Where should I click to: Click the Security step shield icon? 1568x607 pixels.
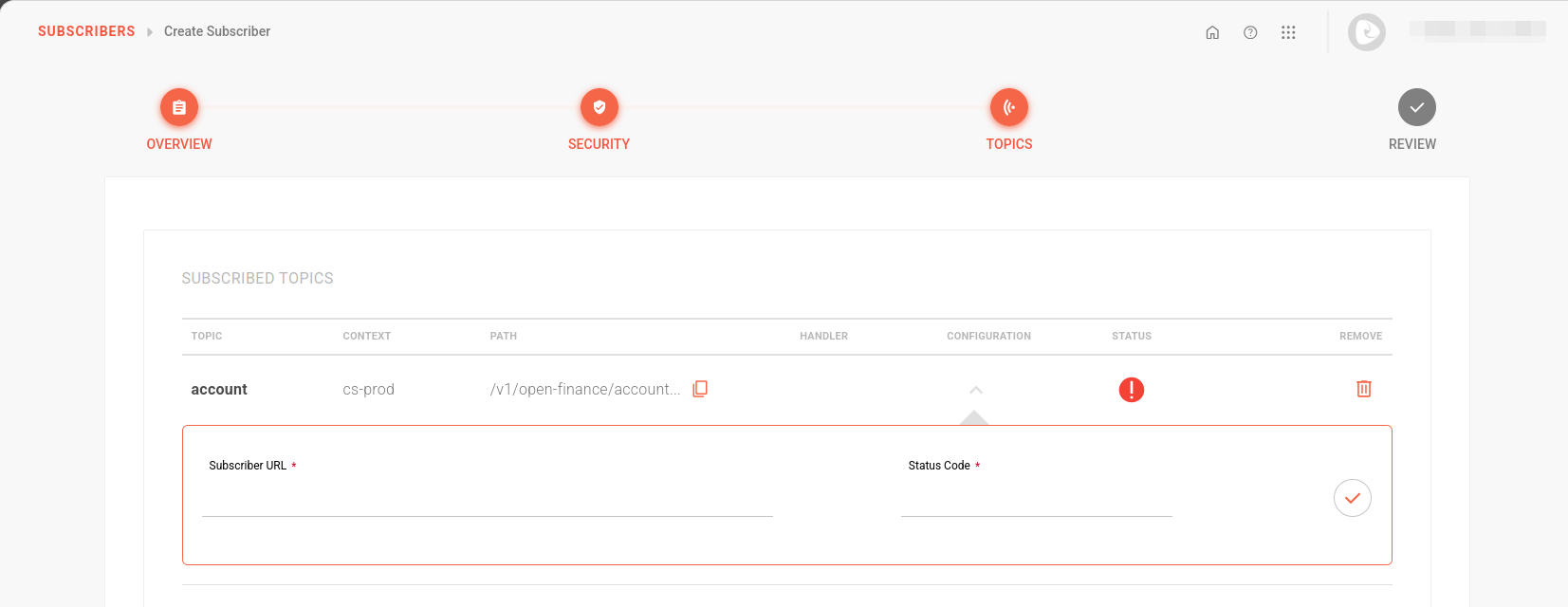(x=599, y=107)
